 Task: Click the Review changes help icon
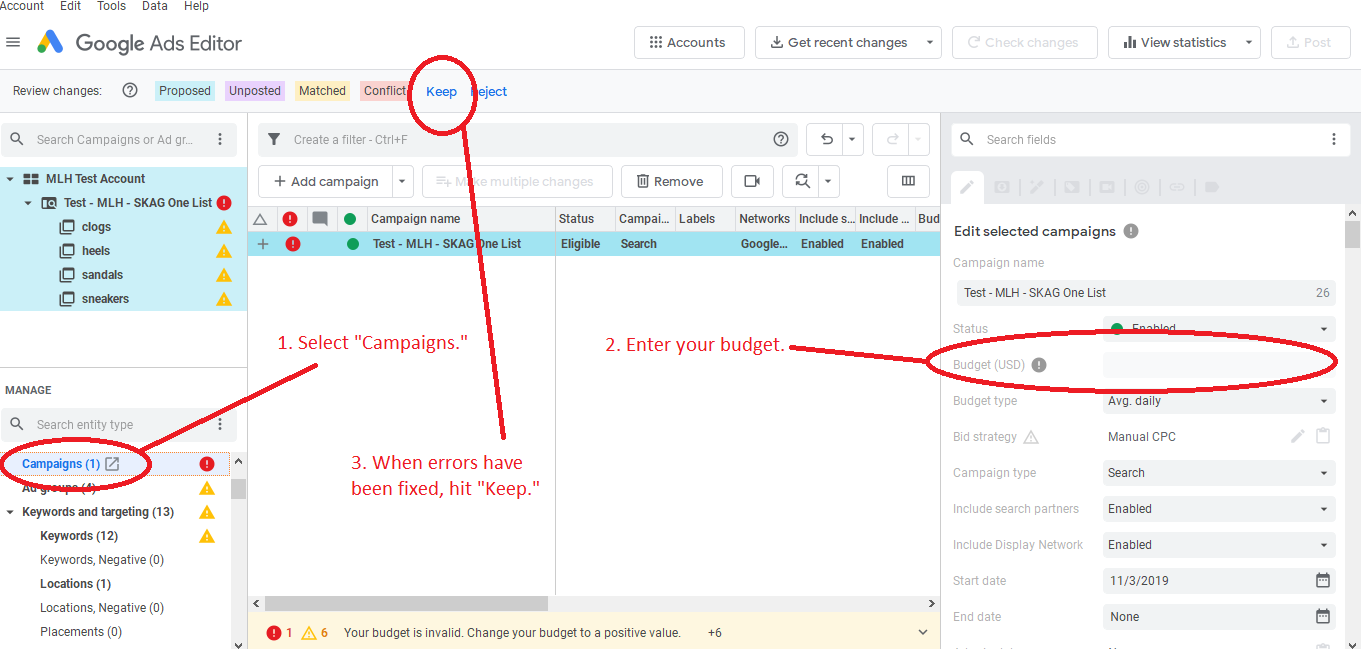click(x=130, y=91)
